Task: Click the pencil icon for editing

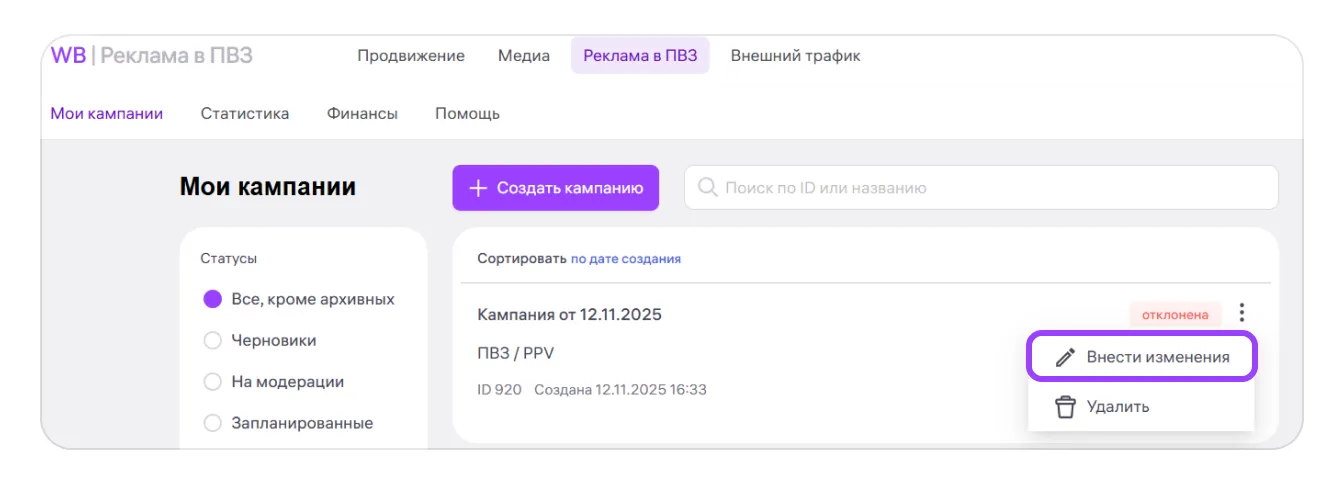Action: (1065, 357)
